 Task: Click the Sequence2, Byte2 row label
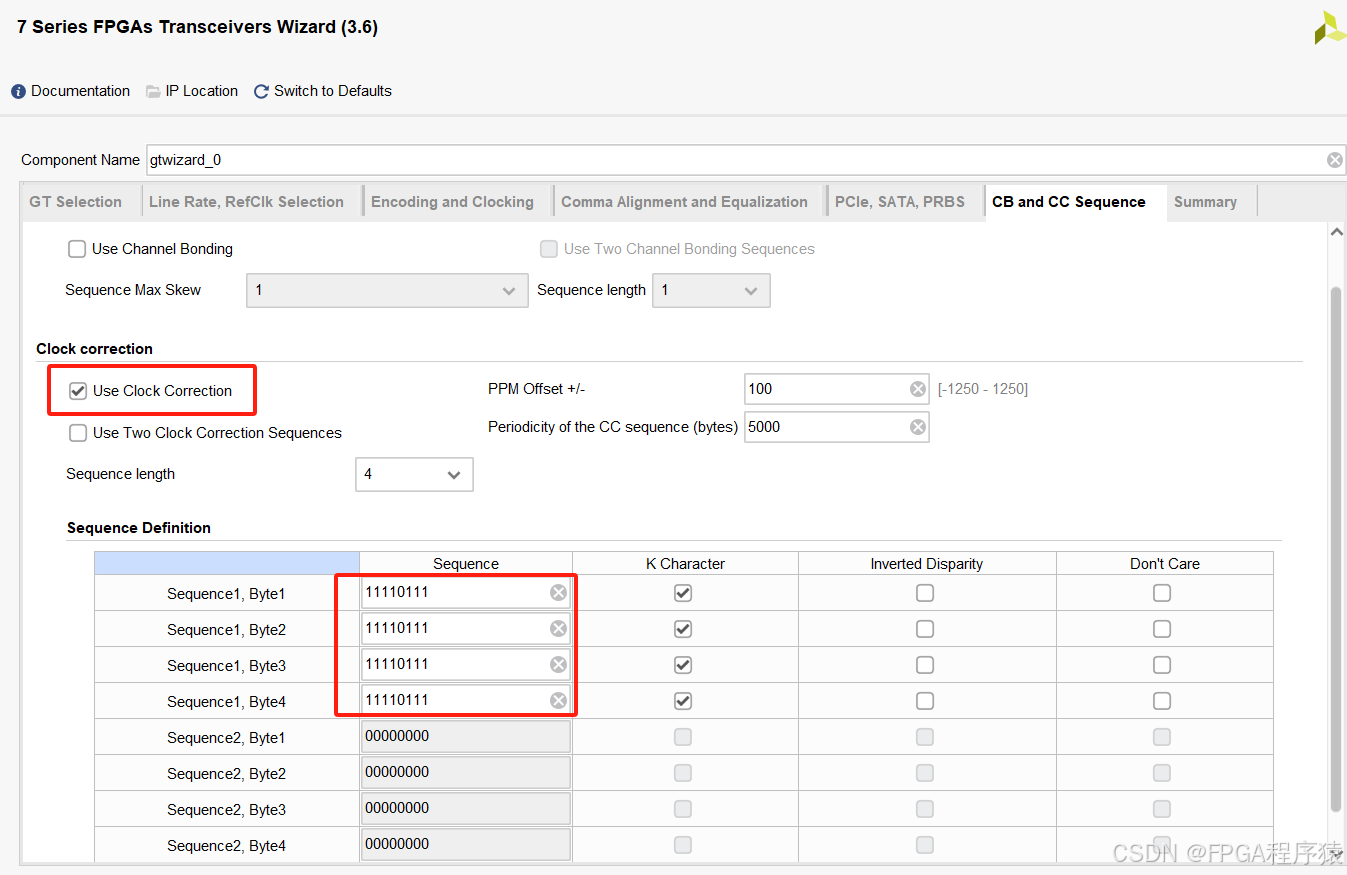pyautogui.click(x=226, y=774)
